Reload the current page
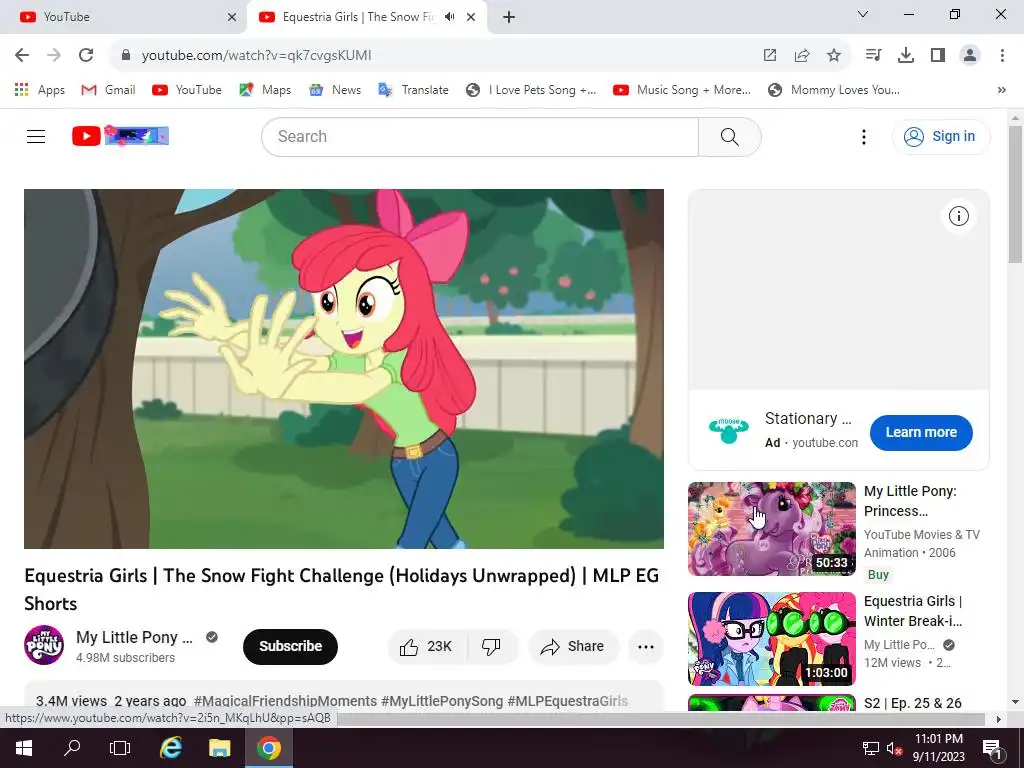The height and width of the screenshot is (768, 1024). [x=86, y=55]
